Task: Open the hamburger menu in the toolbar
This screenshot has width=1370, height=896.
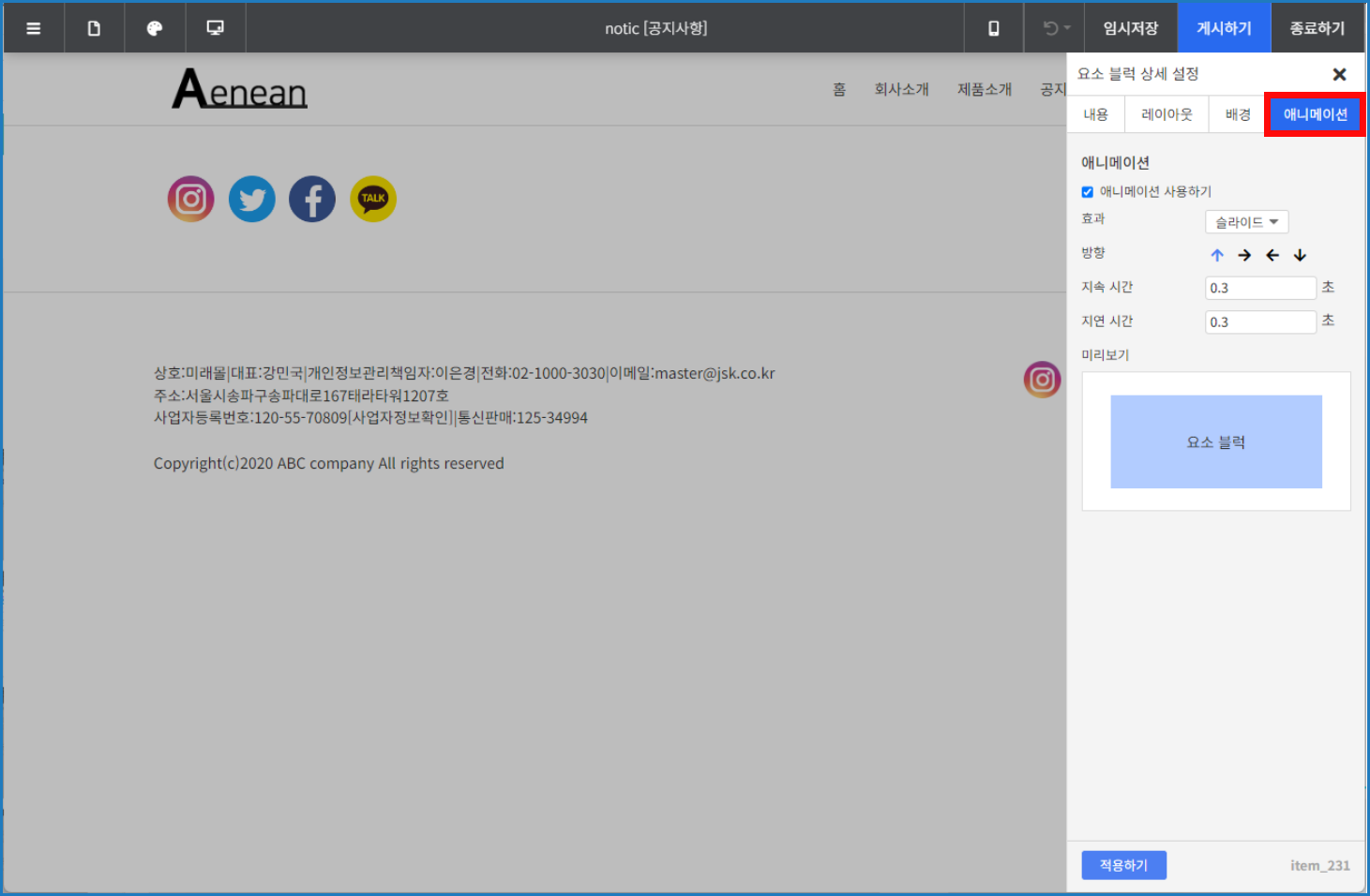Action: tap(33, 27)
